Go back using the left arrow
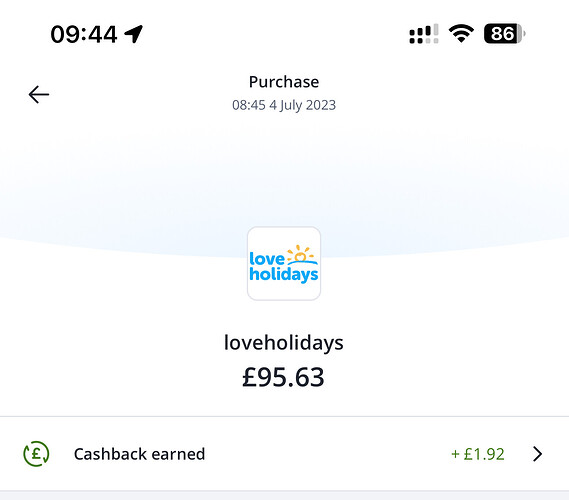This screenshot has width=569, height=500. [x=39, y=95]
